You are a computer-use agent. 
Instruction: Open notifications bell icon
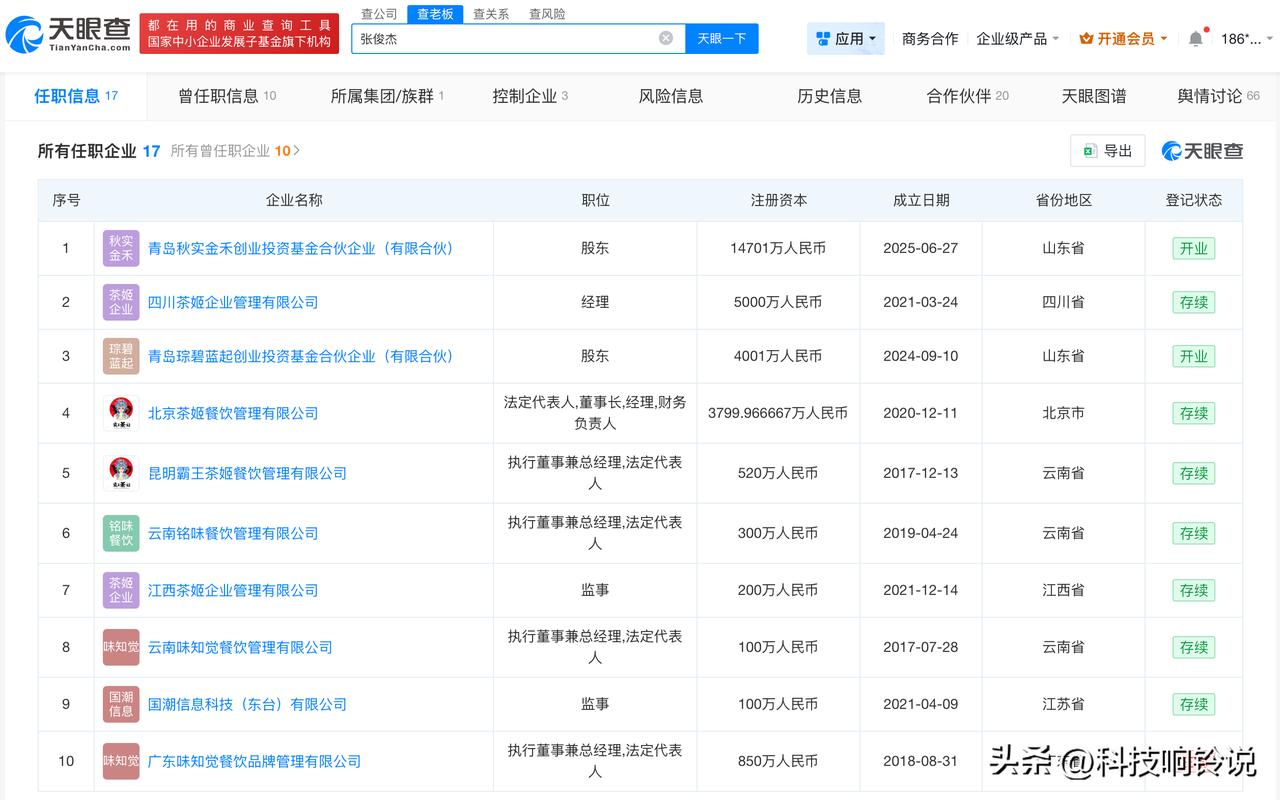click(1196, 39)
